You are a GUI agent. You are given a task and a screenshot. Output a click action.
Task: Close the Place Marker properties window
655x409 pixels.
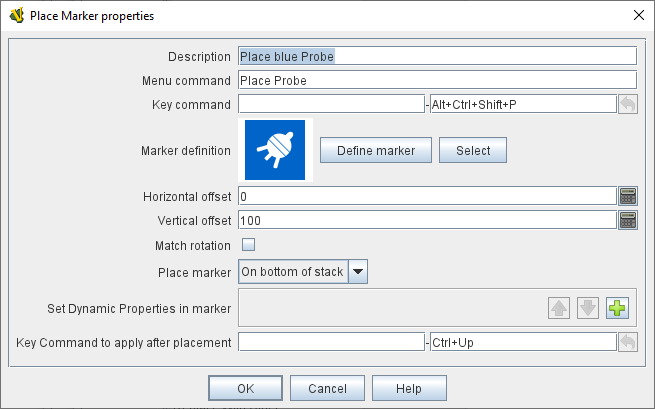click(638, 16)
